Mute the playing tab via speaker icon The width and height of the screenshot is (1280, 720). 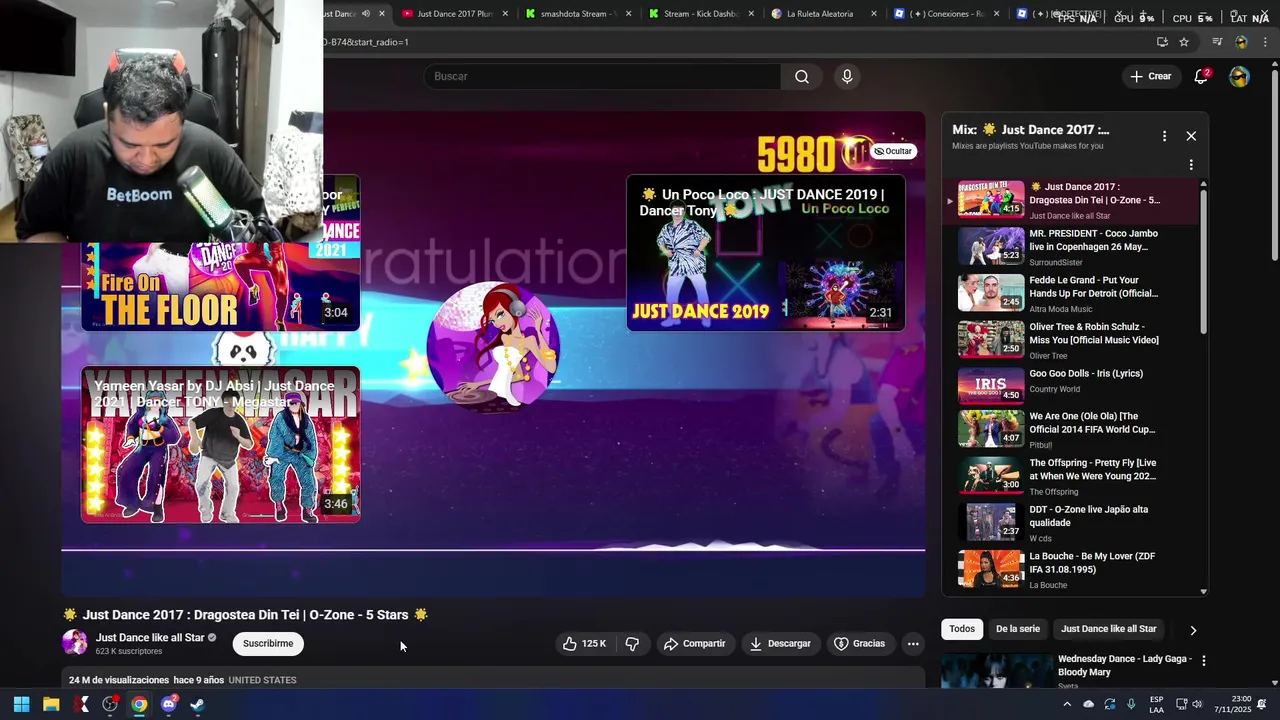[x=365, y=14]
